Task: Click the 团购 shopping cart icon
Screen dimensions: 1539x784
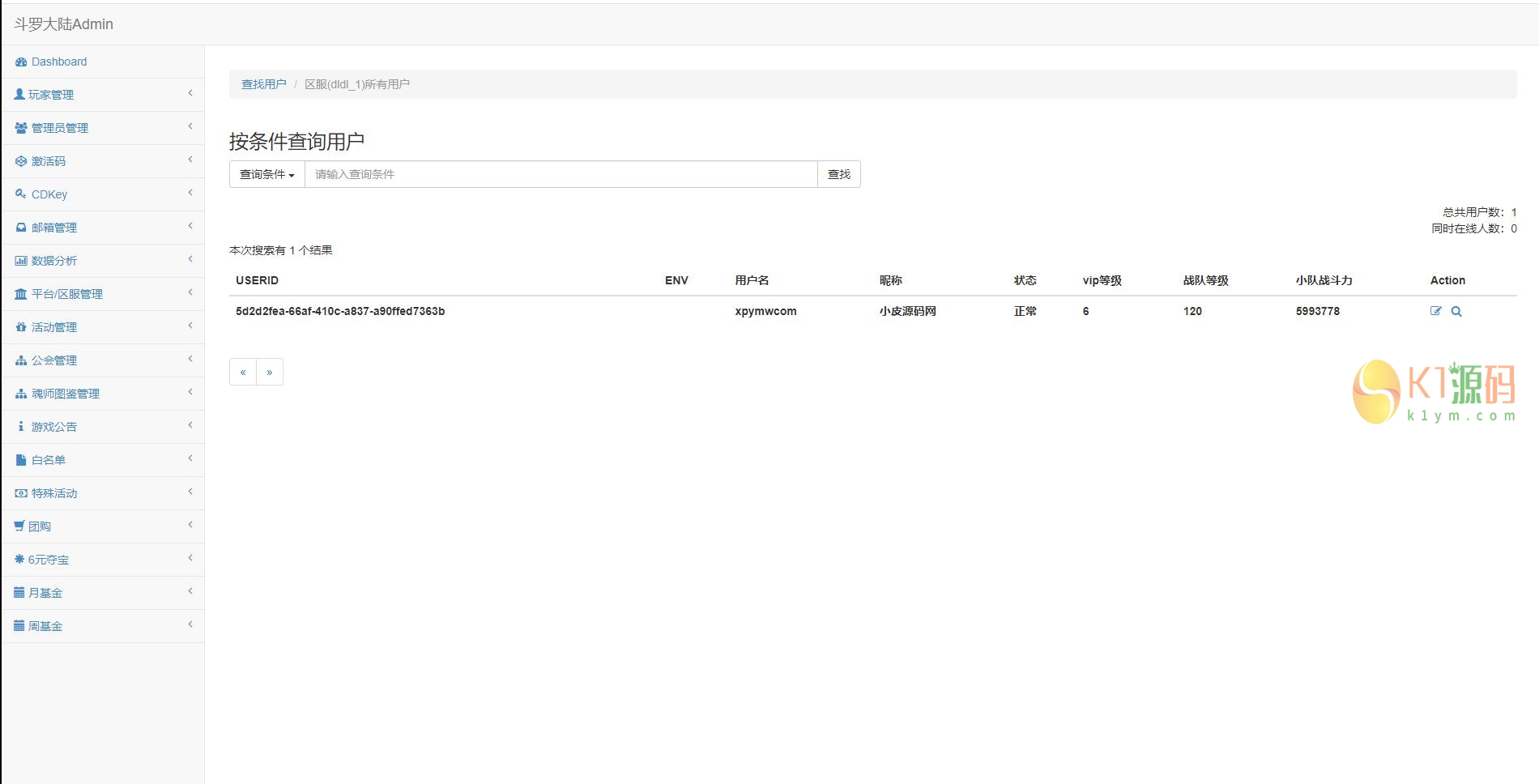Action: pos(19,526)
